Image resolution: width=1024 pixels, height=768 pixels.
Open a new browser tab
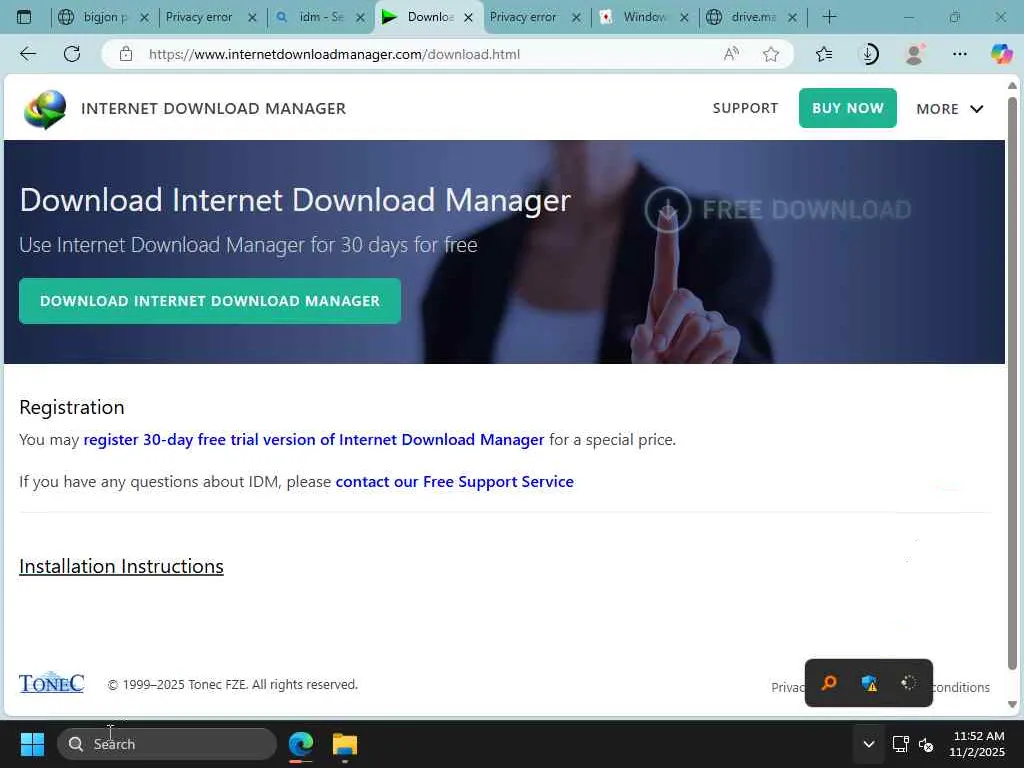pyautogui.click(x=829, y=17)
